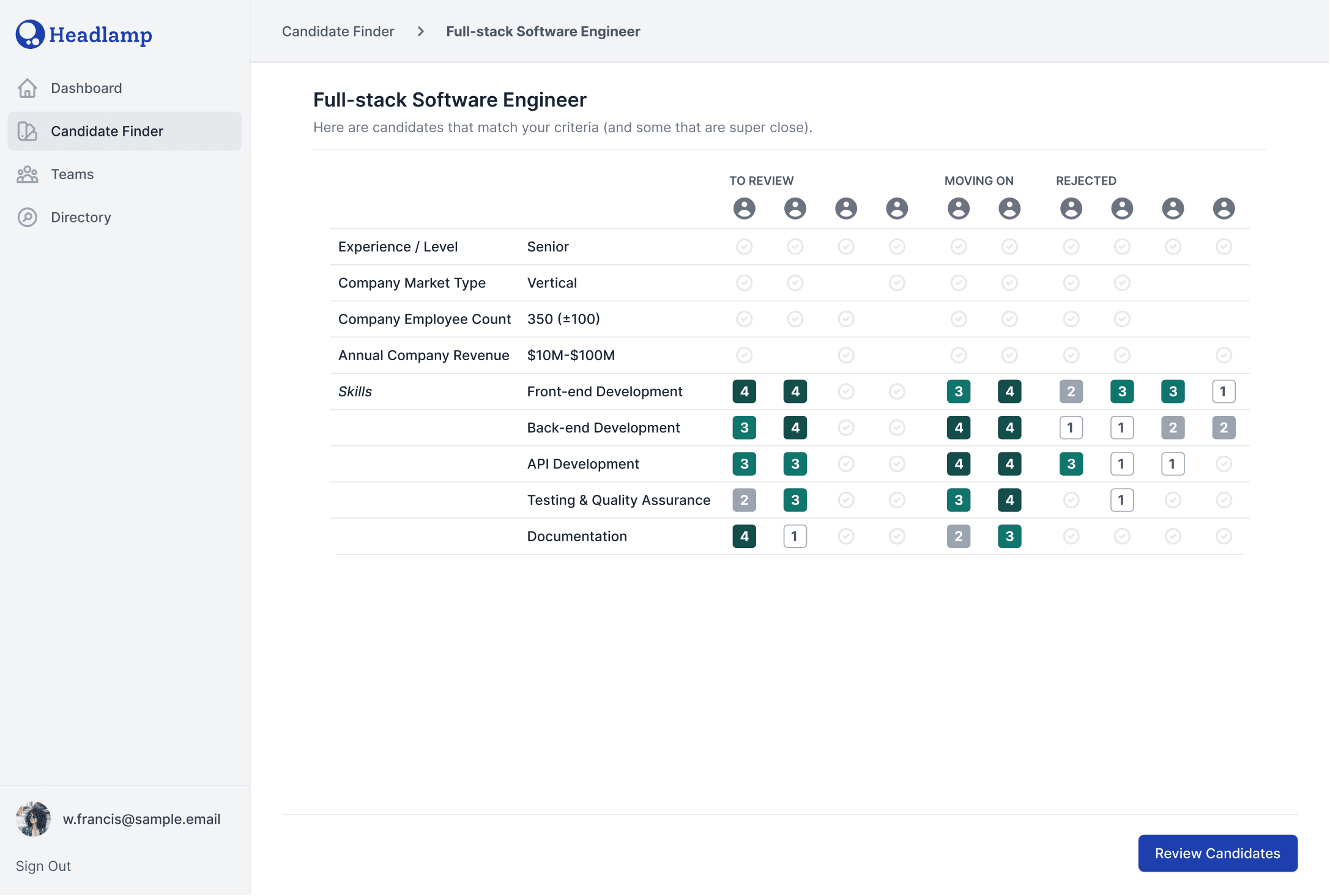This screenshot has width=1330, height=896.
Task: Click Vertical market type value
Action: pos(552,283)
